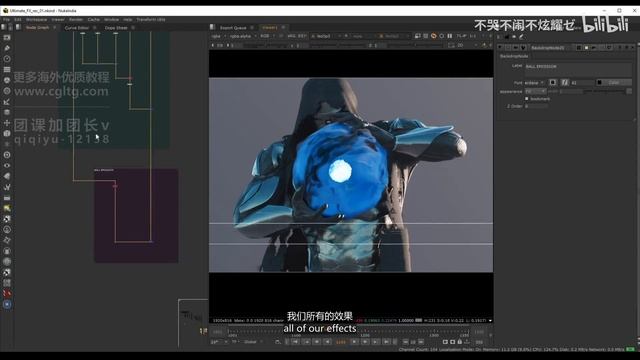Open the A input dropdown in viewer
This screenshot has width=640, height=360.
[x=325, y=36]
